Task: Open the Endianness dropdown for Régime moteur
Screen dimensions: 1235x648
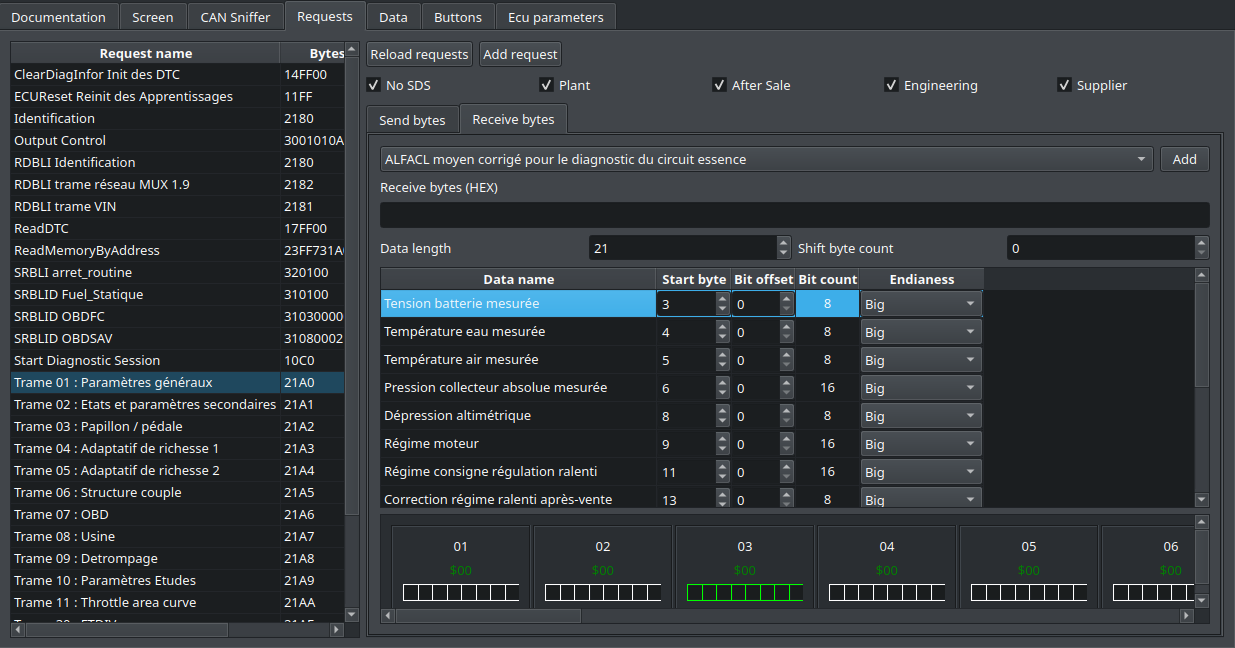Action: click(968, 443)
